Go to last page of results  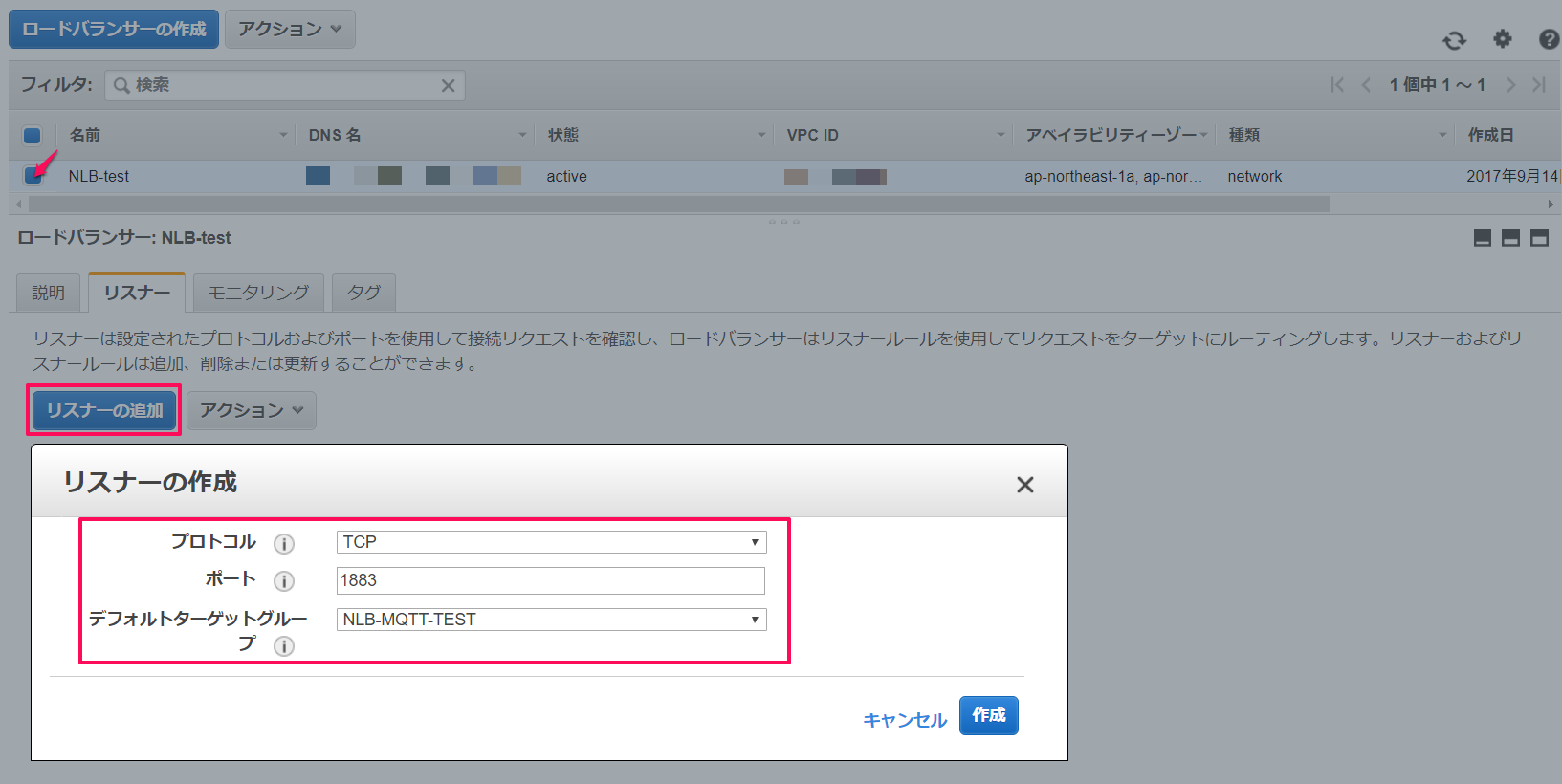pos(1539,84)
